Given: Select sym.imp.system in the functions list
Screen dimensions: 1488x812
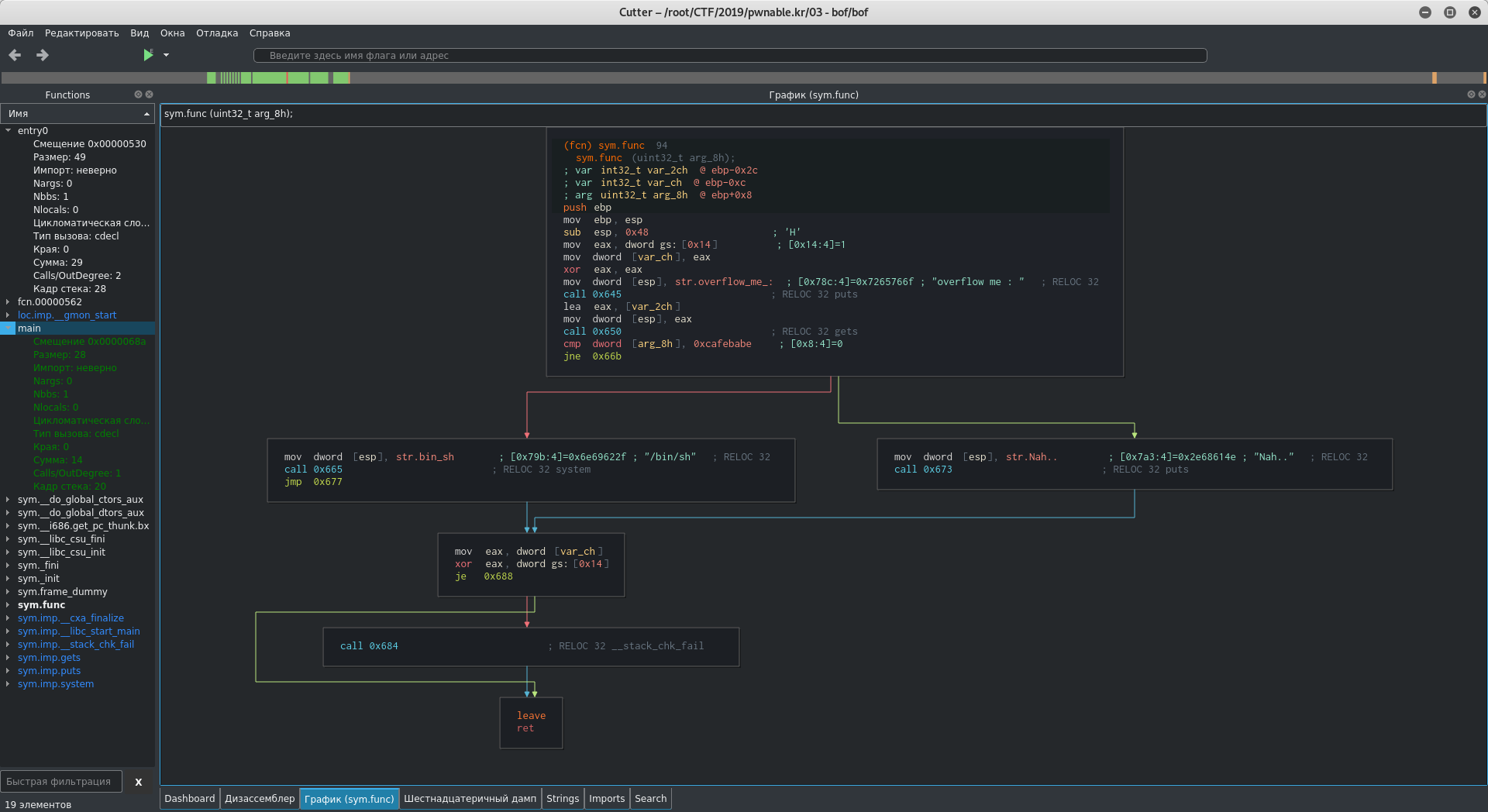Looking at the screenshot, I should point(56,684).
